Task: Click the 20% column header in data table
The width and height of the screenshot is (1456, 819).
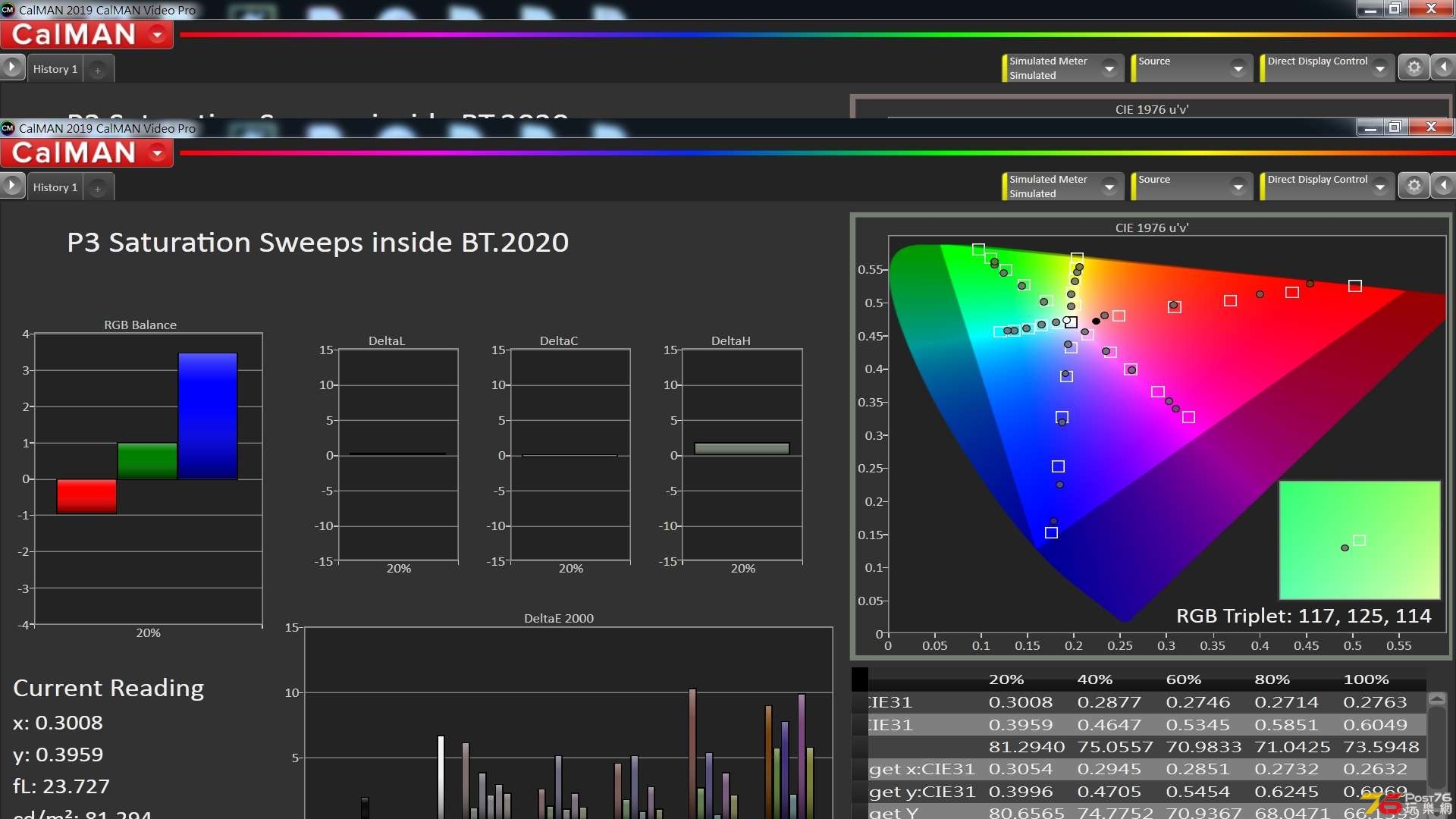Action: (1006, 679)
